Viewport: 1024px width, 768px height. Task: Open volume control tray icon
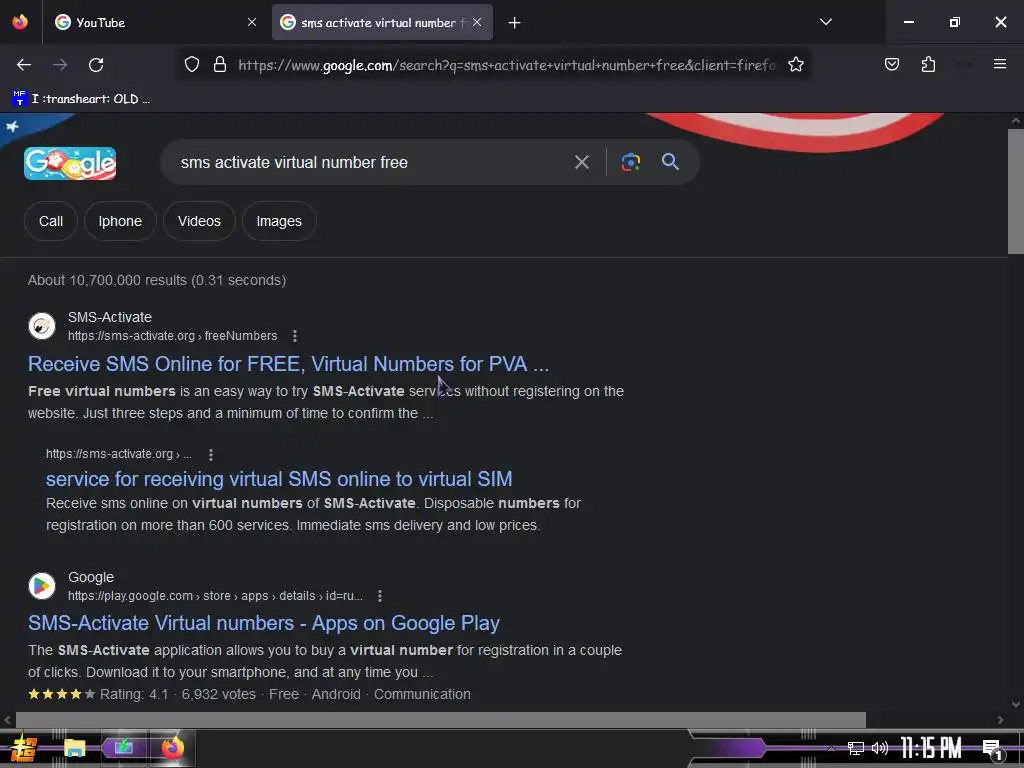coord(880,748)
